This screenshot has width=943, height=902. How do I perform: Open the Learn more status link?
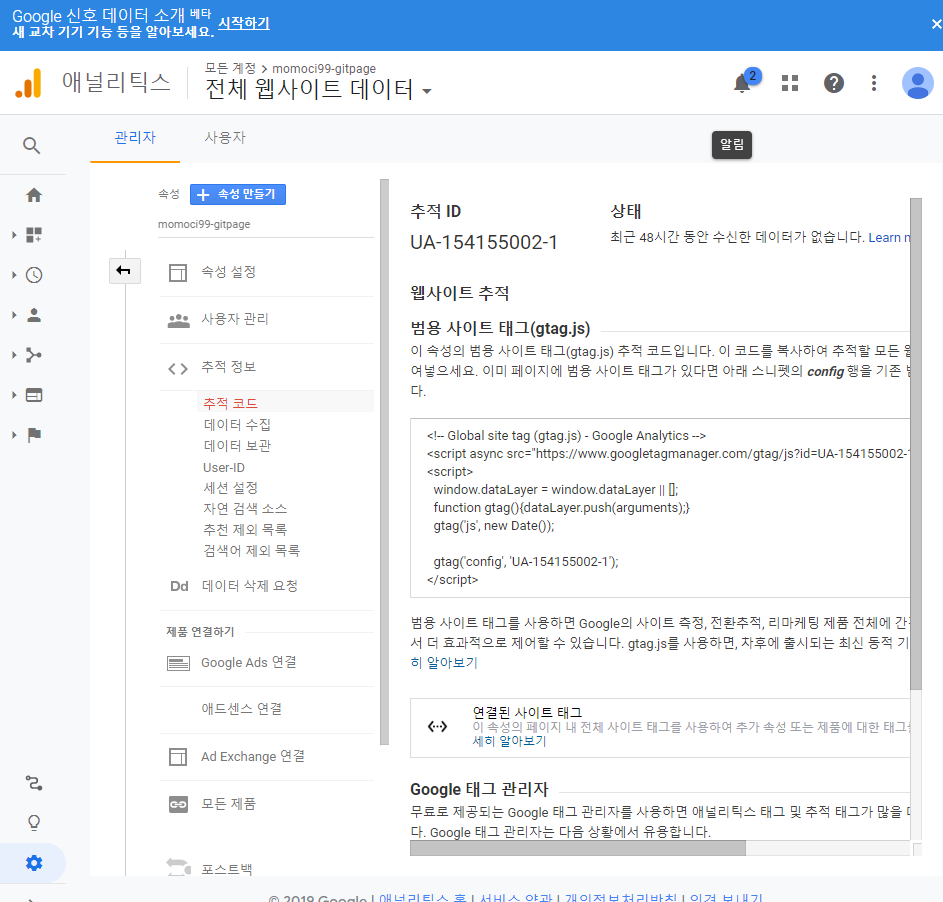pos(889,238)
